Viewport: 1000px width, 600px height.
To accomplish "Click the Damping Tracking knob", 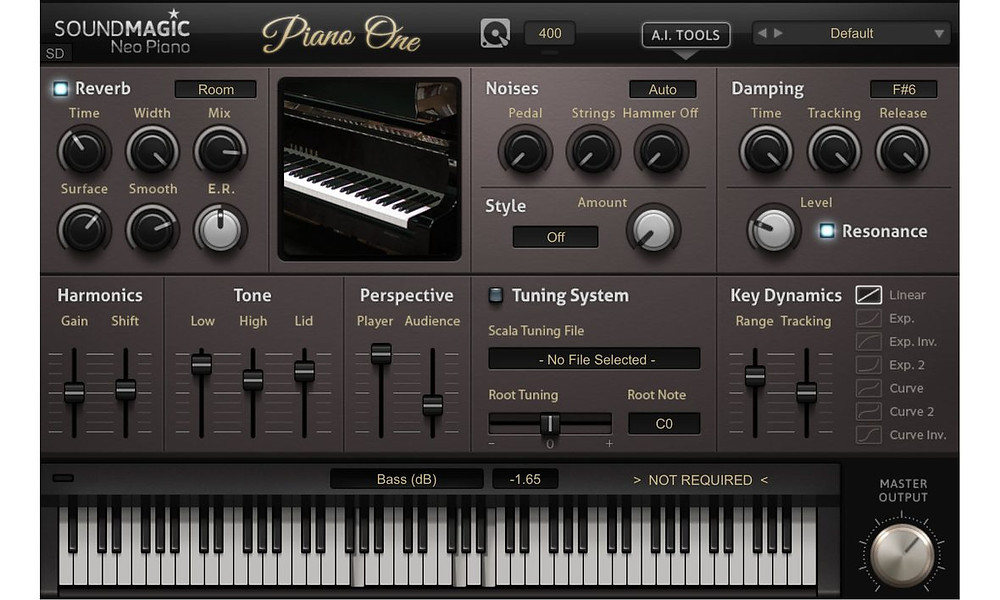I will tap(834, 151).
